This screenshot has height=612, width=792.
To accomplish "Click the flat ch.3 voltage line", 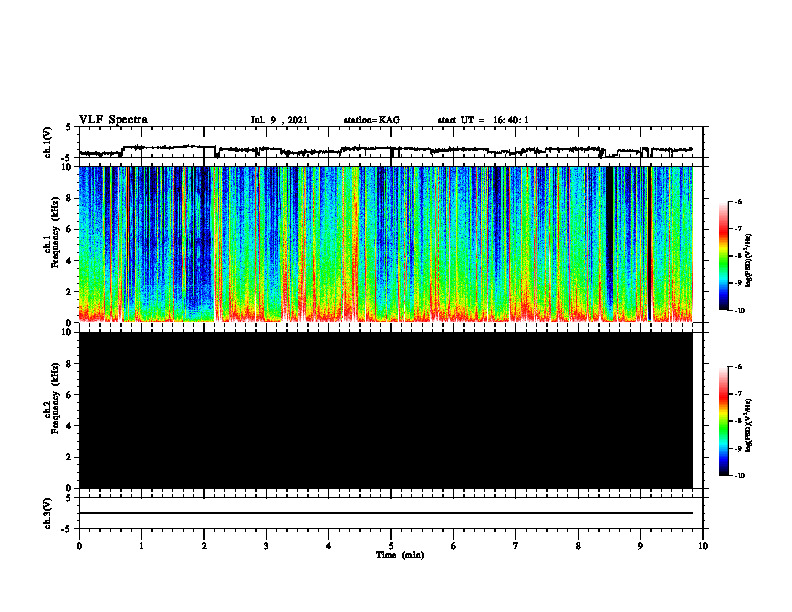I will (x=386, y=513).
